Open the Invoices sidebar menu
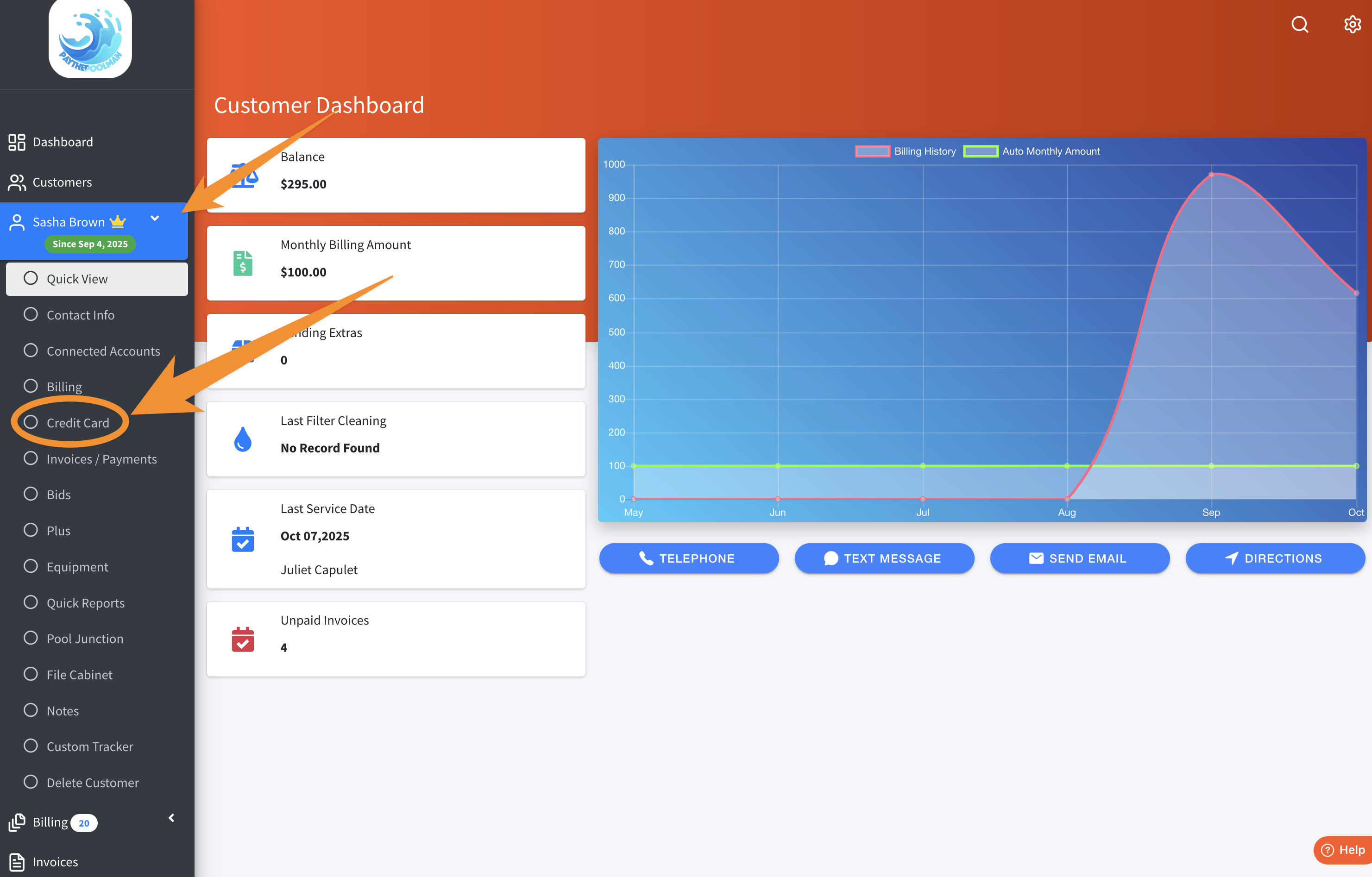 coord(55,862)
